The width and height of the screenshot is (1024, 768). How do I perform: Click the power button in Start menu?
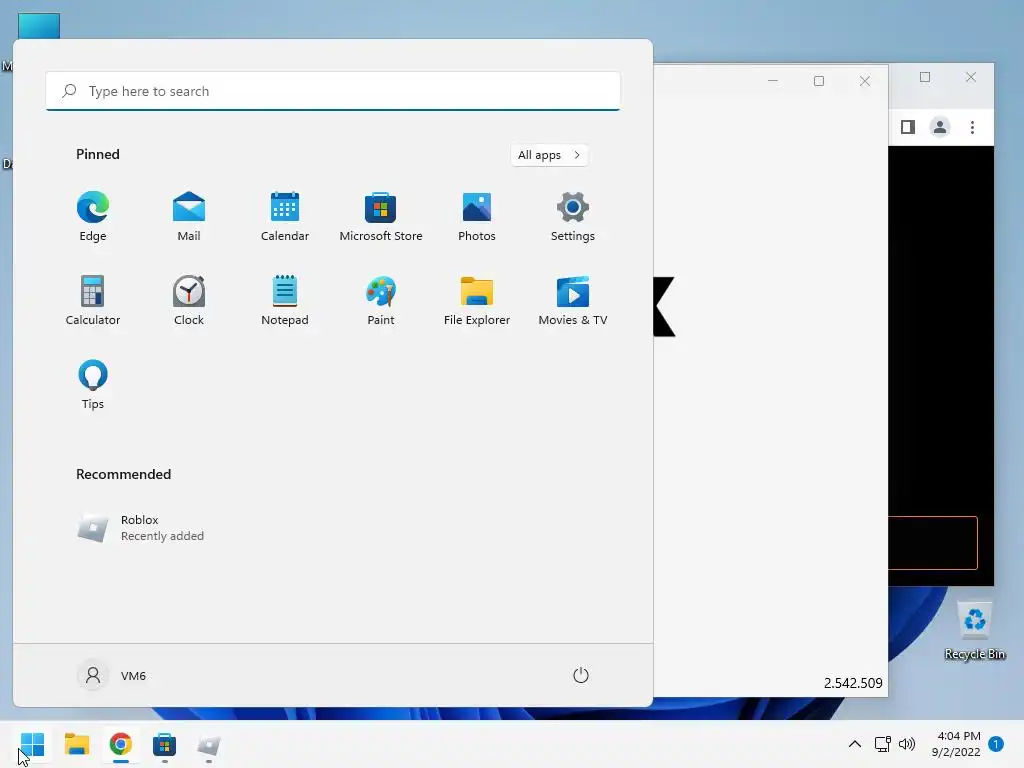pos(581,675)
